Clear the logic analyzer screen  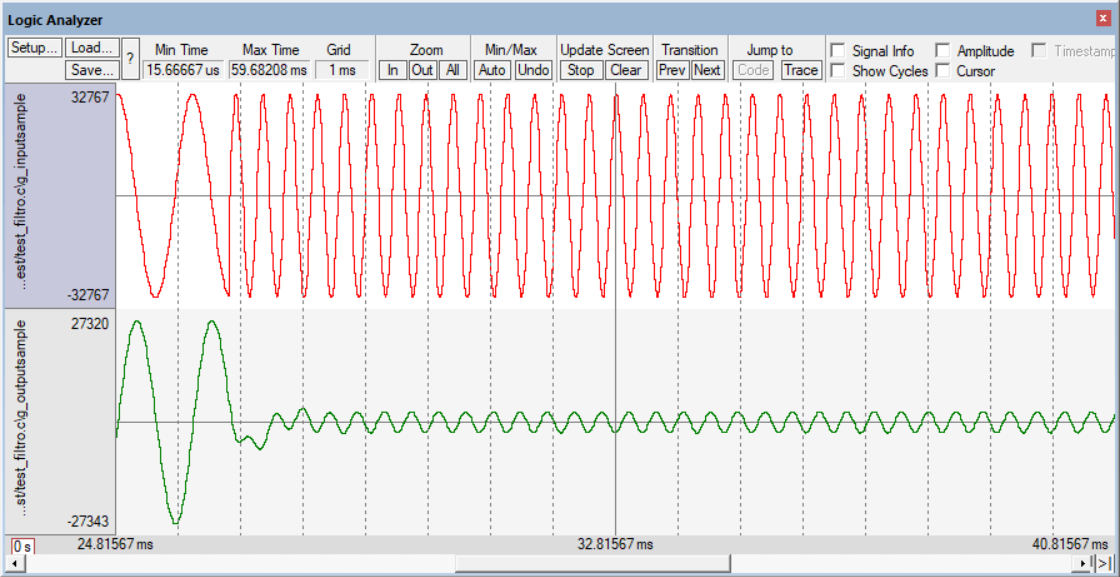(625, 70)
